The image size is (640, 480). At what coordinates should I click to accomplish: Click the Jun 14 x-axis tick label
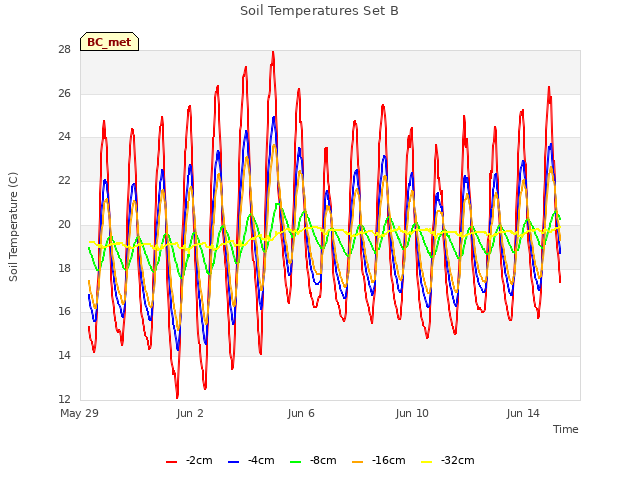523,413
